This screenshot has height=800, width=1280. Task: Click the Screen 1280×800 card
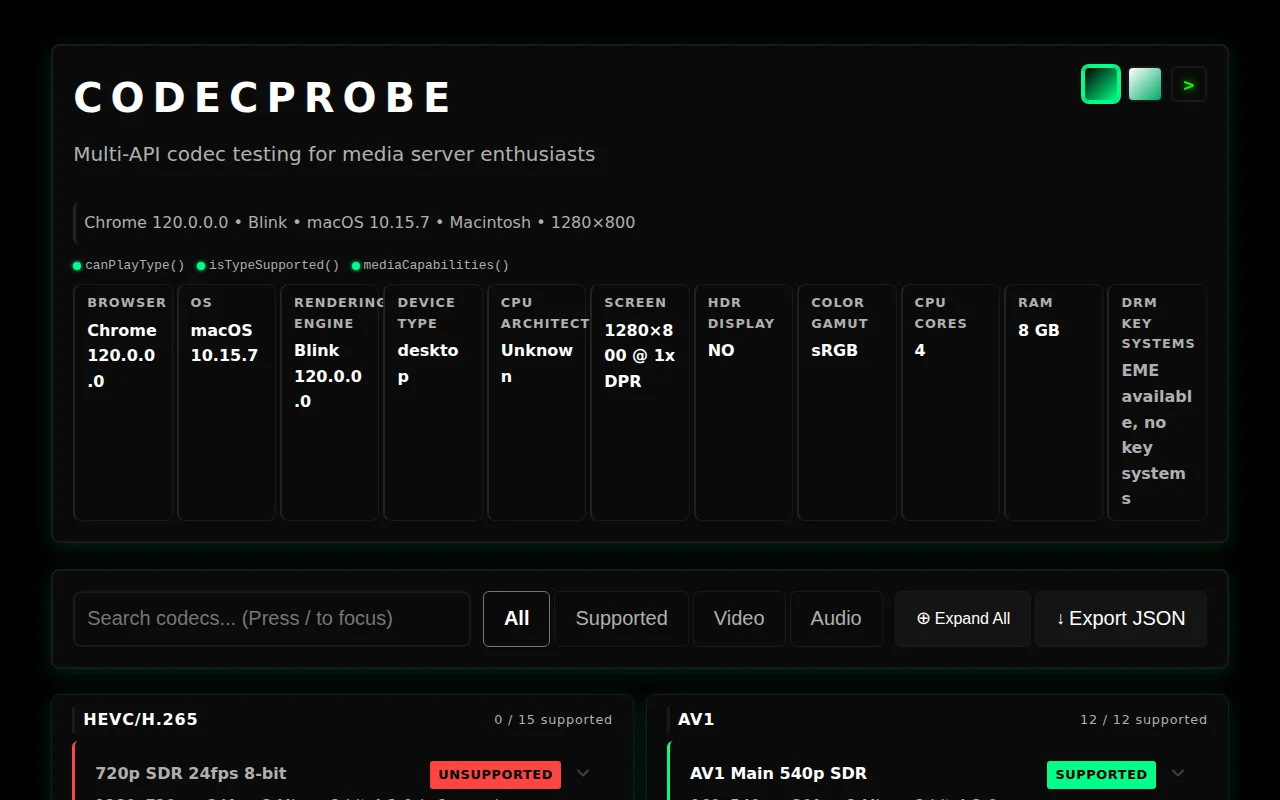coord(640,402)
